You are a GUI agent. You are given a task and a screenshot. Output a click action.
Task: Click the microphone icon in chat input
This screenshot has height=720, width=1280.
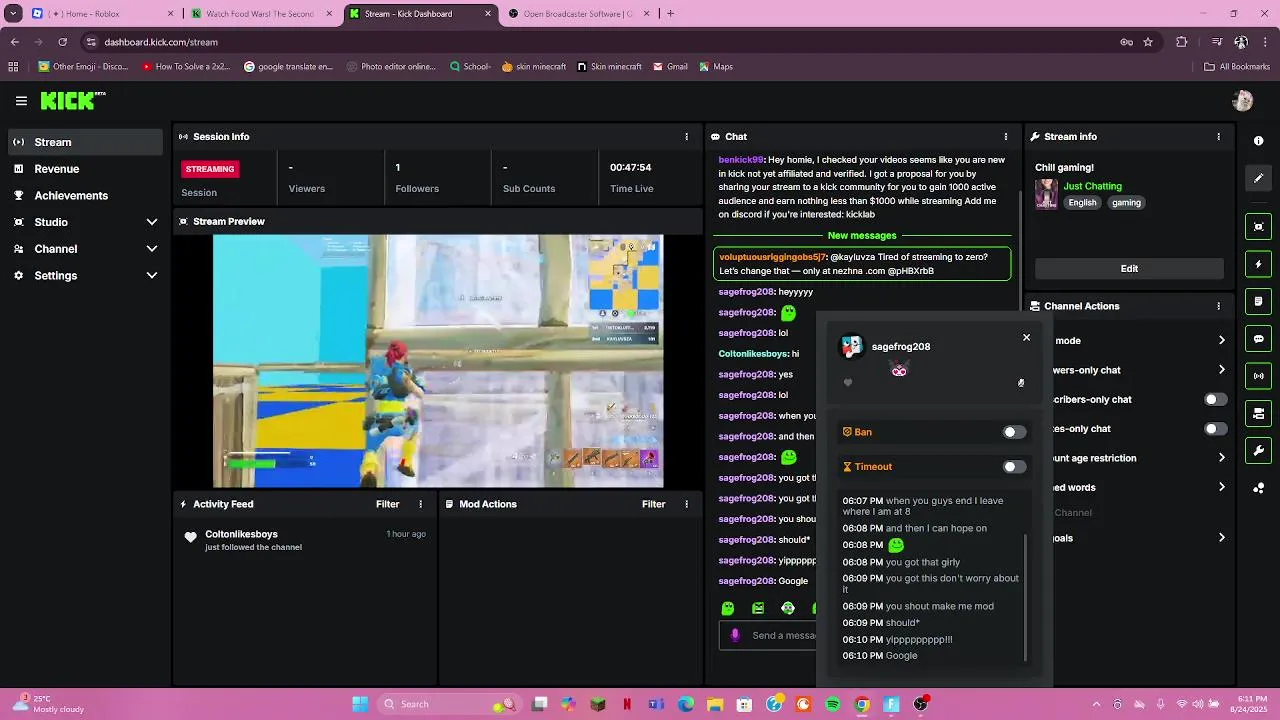click(735, 635)
